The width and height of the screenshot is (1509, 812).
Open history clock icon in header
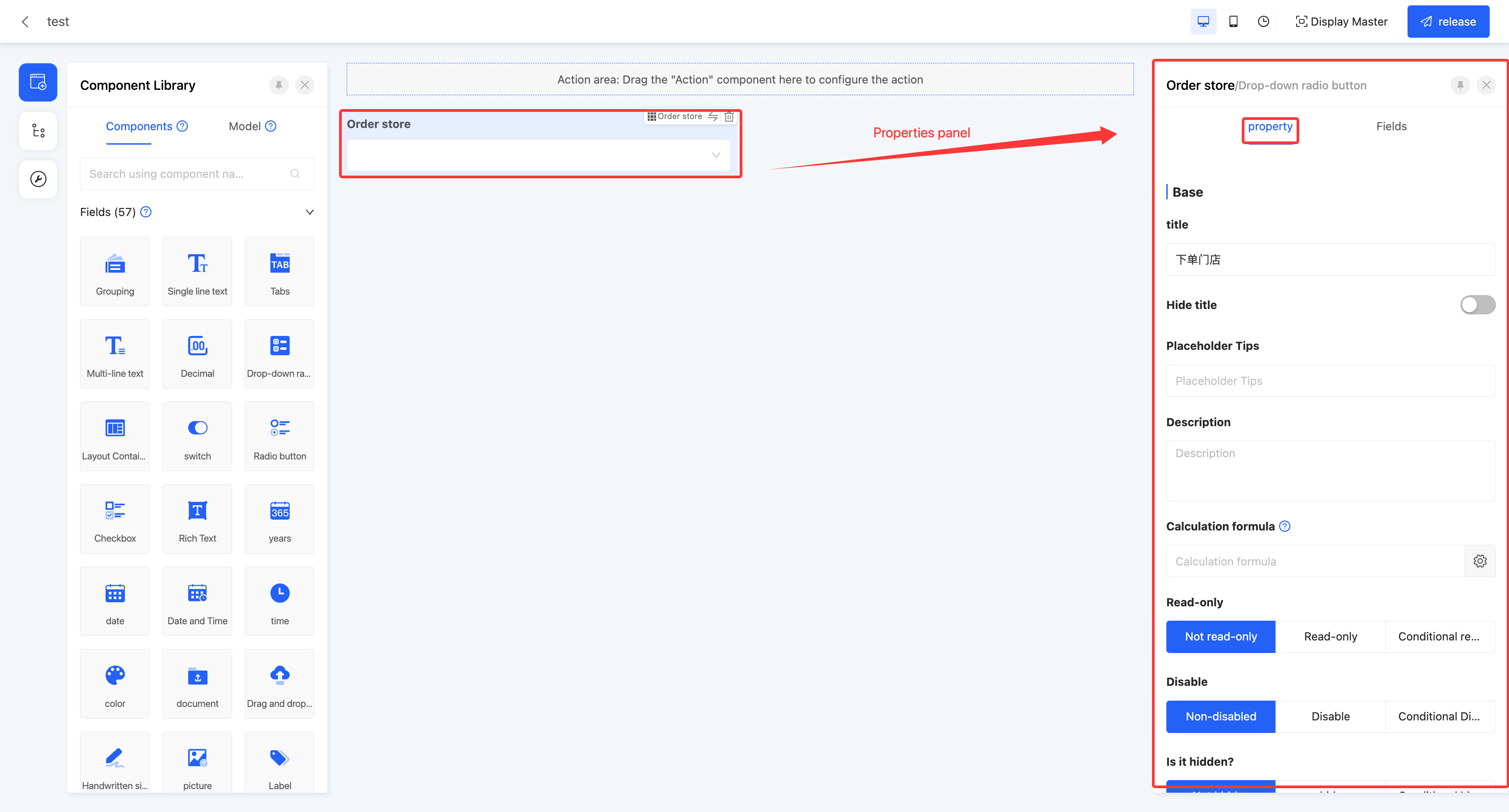[1263, 22]
